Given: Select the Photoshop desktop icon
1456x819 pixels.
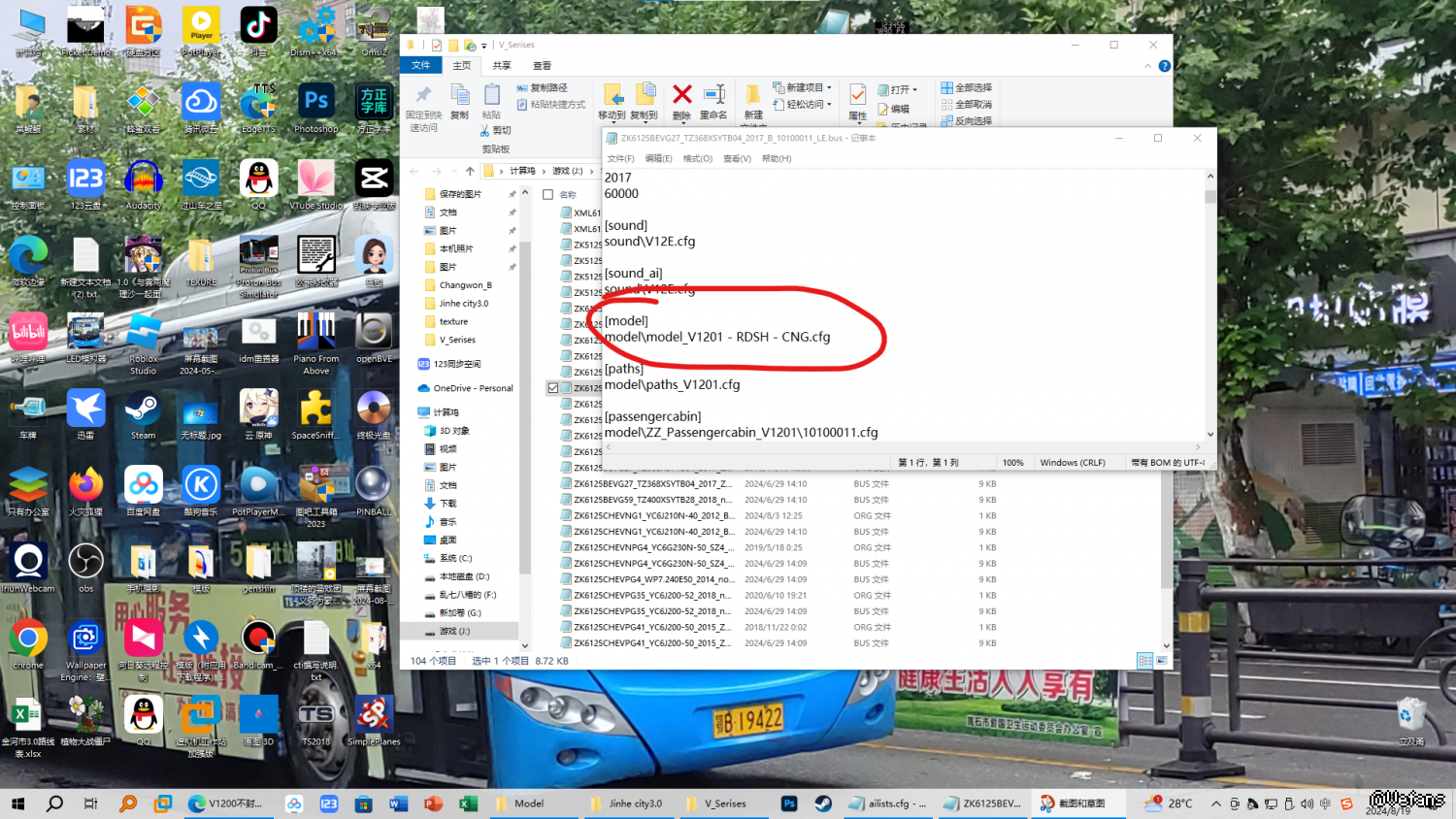Looking at the screenshot, I should [316, 104].
